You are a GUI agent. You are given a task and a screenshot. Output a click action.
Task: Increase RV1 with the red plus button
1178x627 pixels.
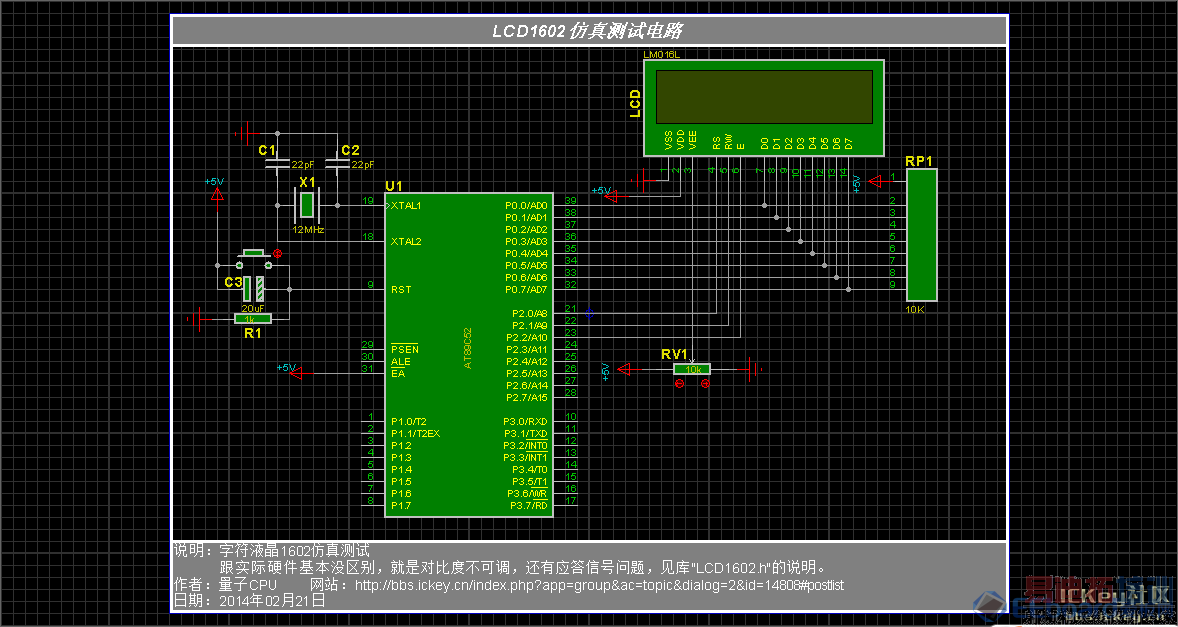(x=705, y=384)
